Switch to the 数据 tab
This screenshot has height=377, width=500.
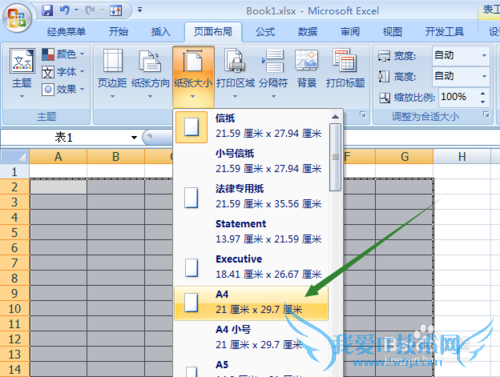tap(308, 32)
